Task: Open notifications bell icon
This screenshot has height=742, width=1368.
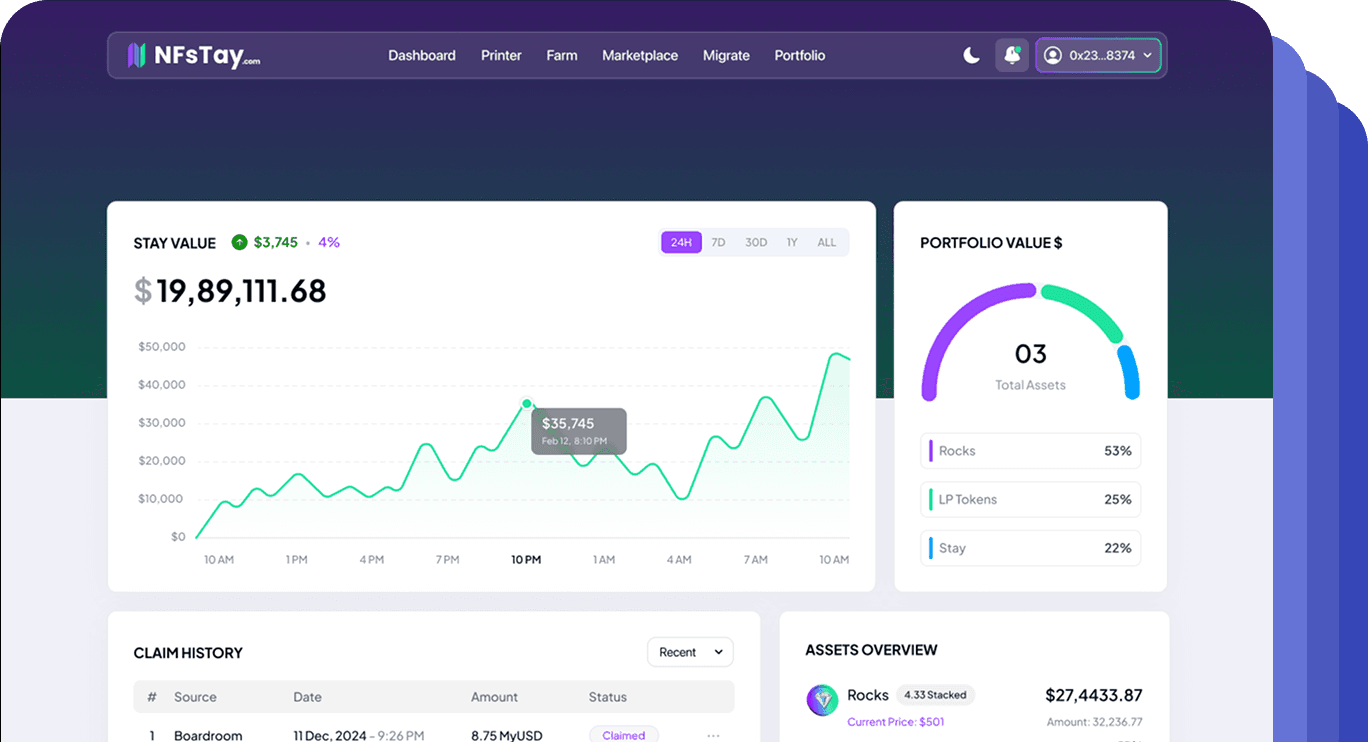Action: coord(1012,56)
